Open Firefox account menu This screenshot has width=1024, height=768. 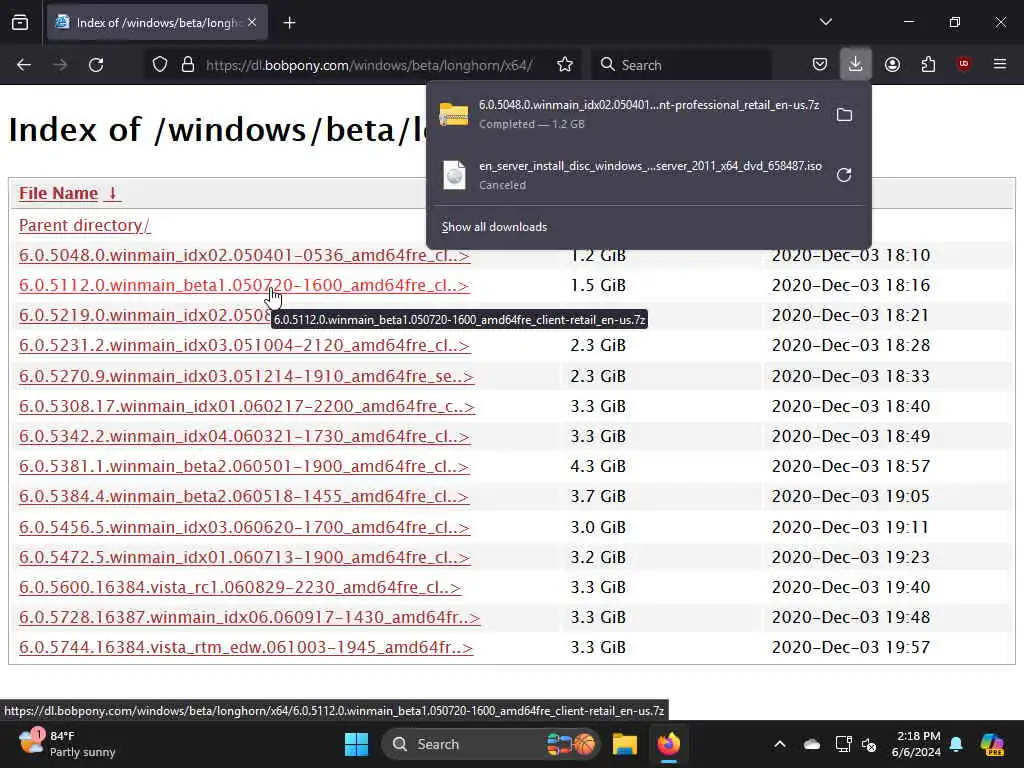(x=892, y=65)
